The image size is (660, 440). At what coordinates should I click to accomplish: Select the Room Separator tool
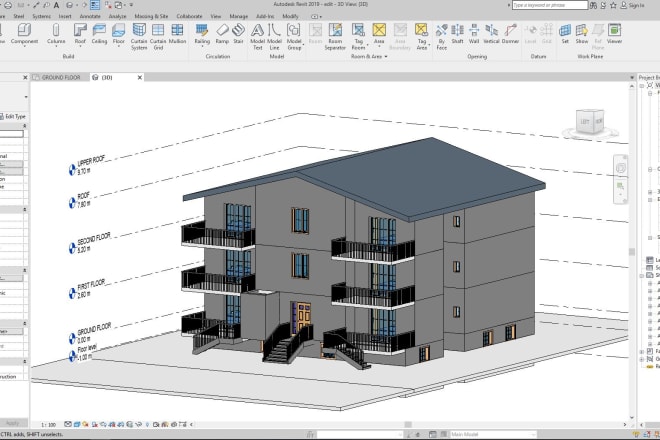click(x=335, y=36)
